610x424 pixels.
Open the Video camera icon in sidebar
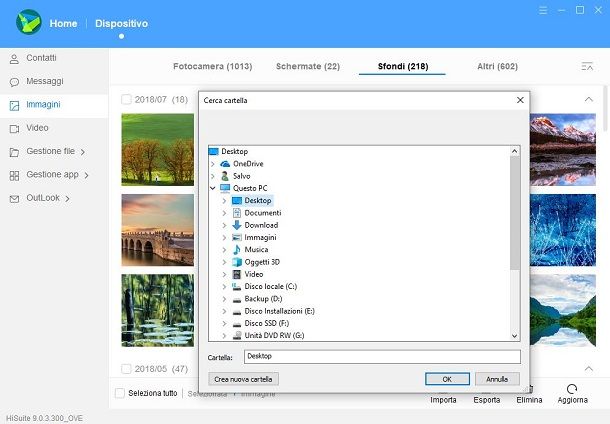pos(14,129)
